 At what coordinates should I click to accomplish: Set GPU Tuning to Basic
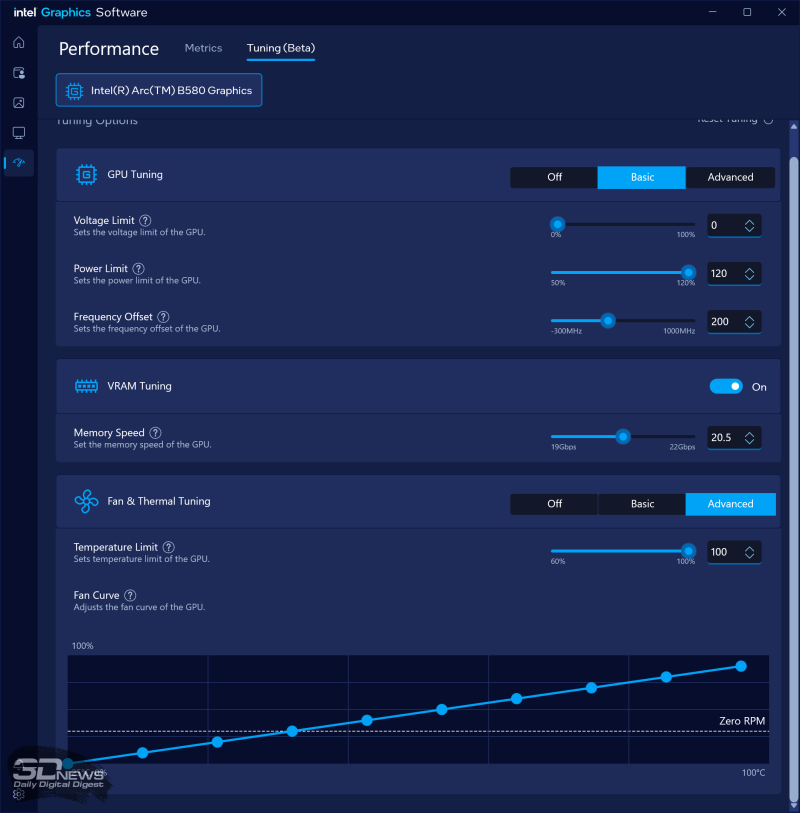tap(642, 177)
